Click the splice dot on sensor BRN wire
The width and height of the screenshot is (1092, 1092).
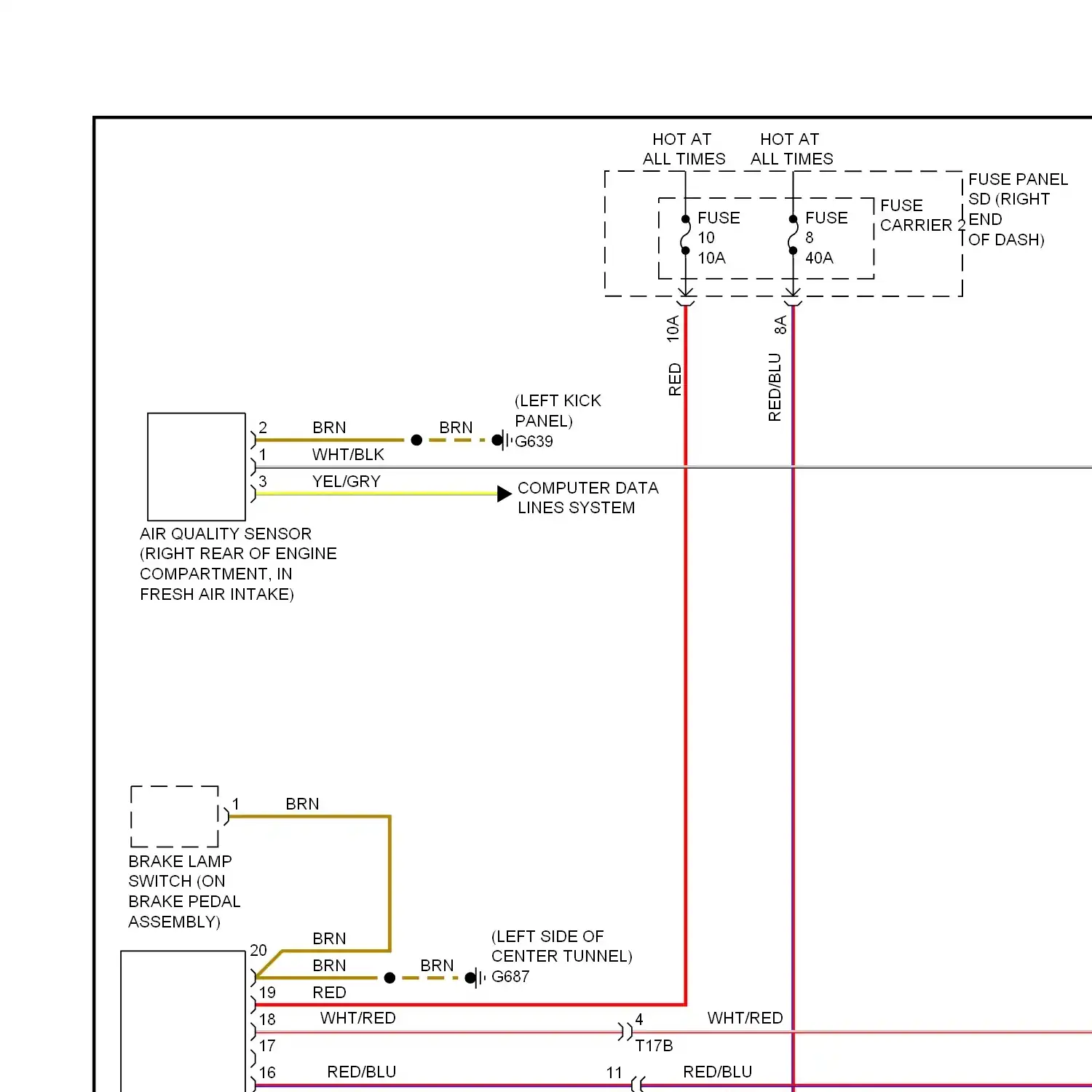click(x=416, y=440)
